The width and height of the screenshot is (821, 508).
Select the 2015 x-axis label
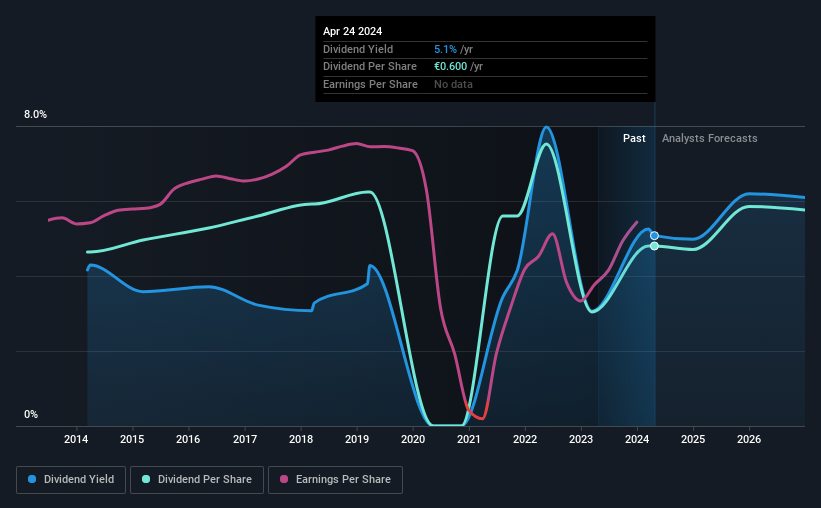[132, 439]
